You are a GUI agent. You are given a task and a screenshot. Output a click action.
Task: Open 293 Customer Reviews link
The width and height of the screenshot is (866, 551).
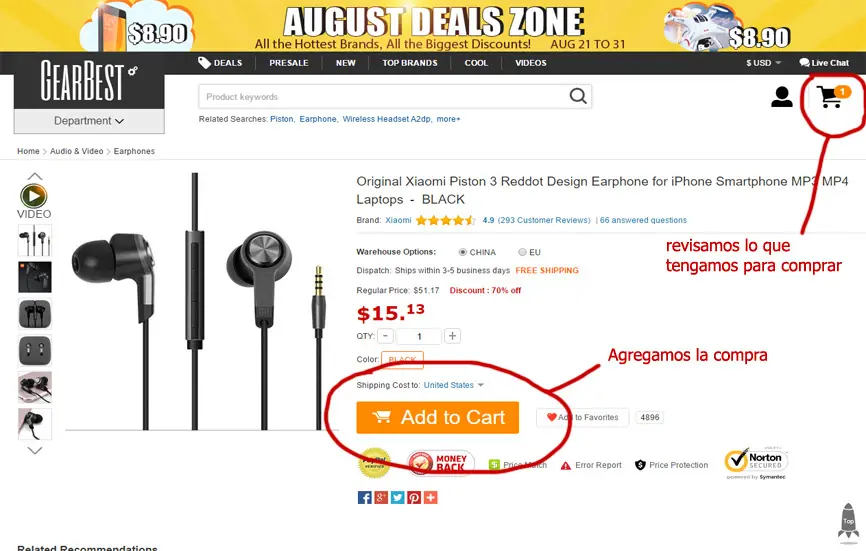[x=544, y=220]
